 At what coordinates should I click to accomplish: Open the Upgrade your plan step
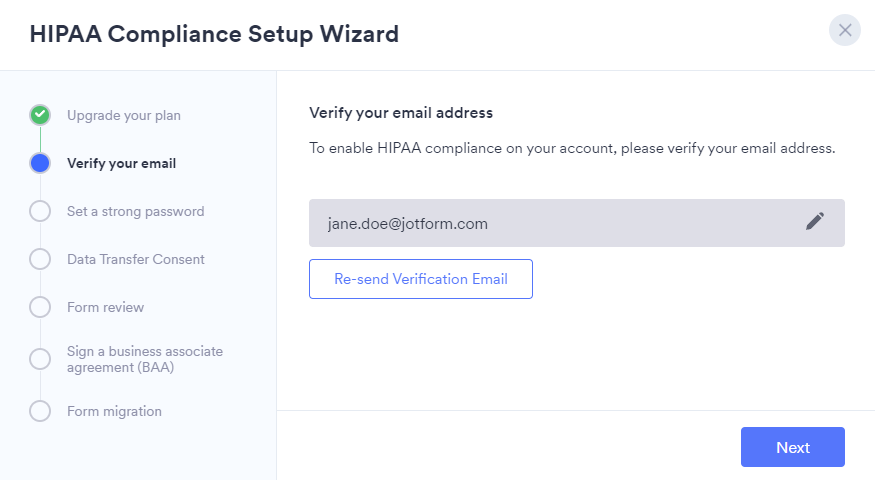pos(124,115)
